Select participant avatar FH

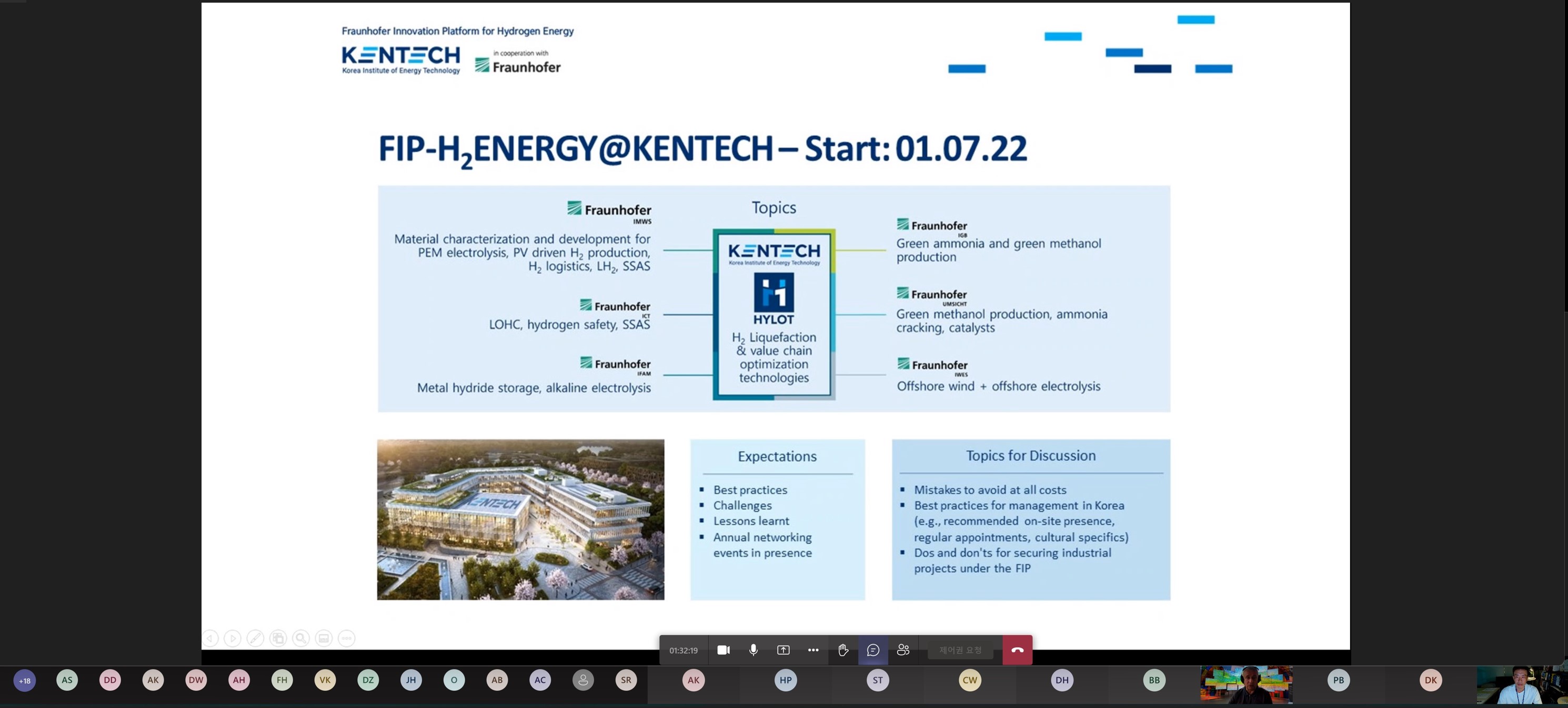coord(282,680)
